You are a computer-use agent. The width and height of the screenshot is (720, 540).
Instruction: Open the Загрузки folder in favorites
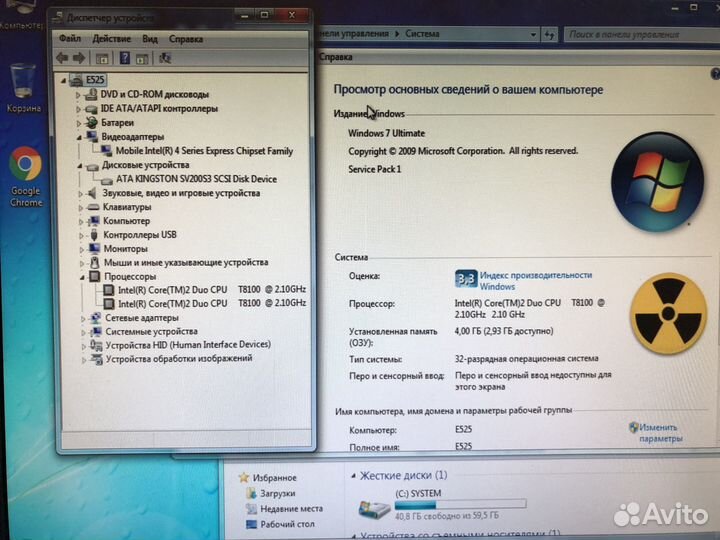tap(277, 493)
